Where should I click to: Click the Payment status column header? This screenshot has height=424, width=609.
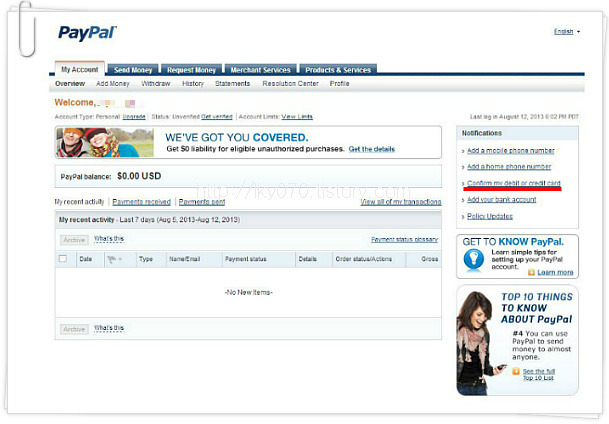(x=245, y=259)
